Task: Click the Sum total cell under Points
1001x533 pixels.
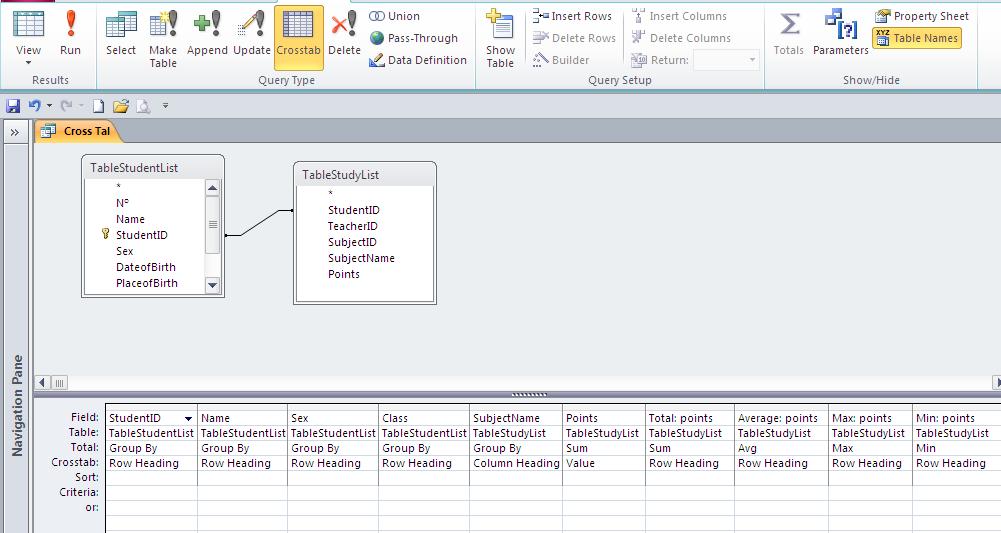Action: pos(603,448)
